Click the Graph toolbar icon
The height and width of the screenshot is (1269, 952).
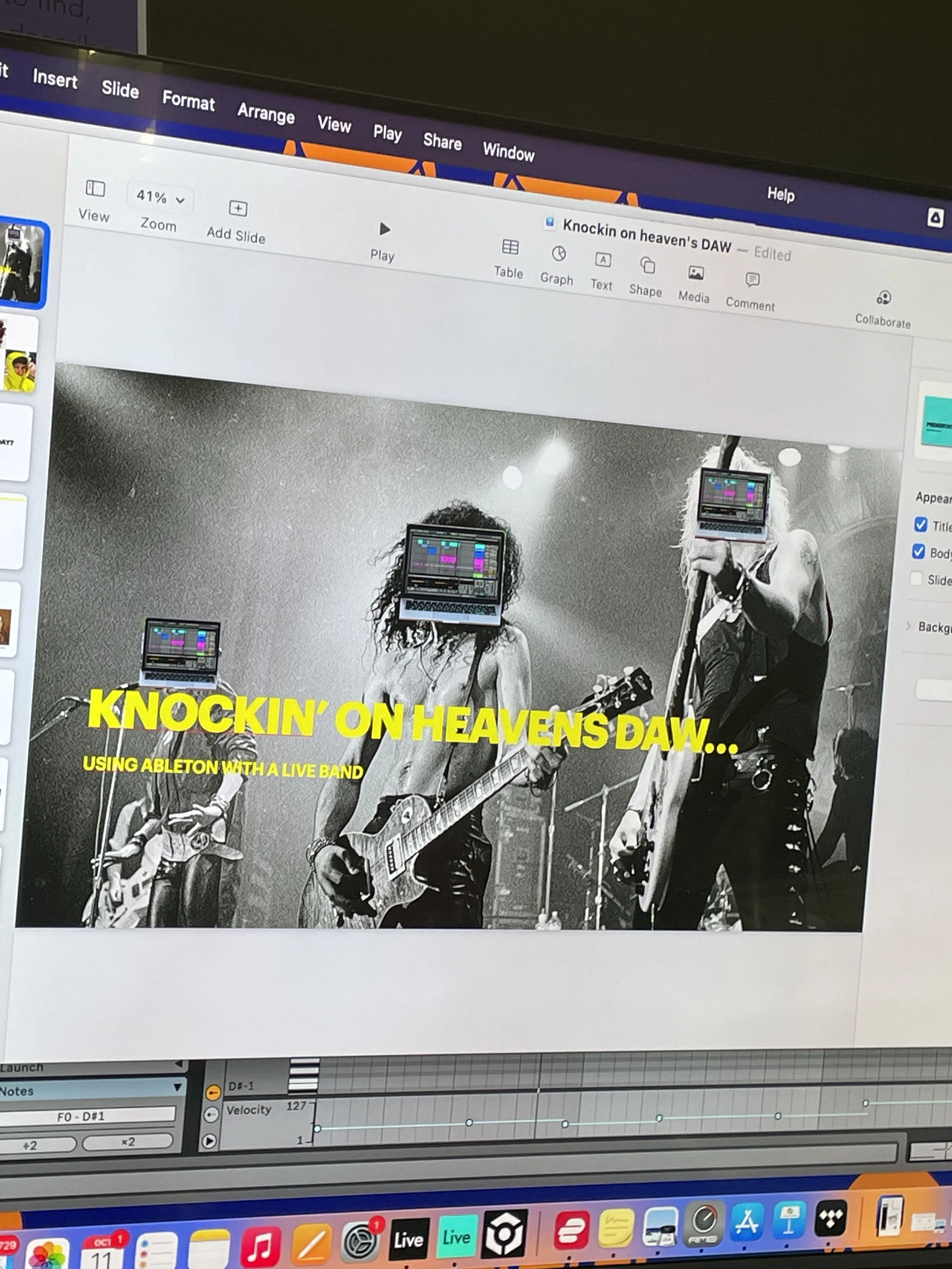coord(558,254)
